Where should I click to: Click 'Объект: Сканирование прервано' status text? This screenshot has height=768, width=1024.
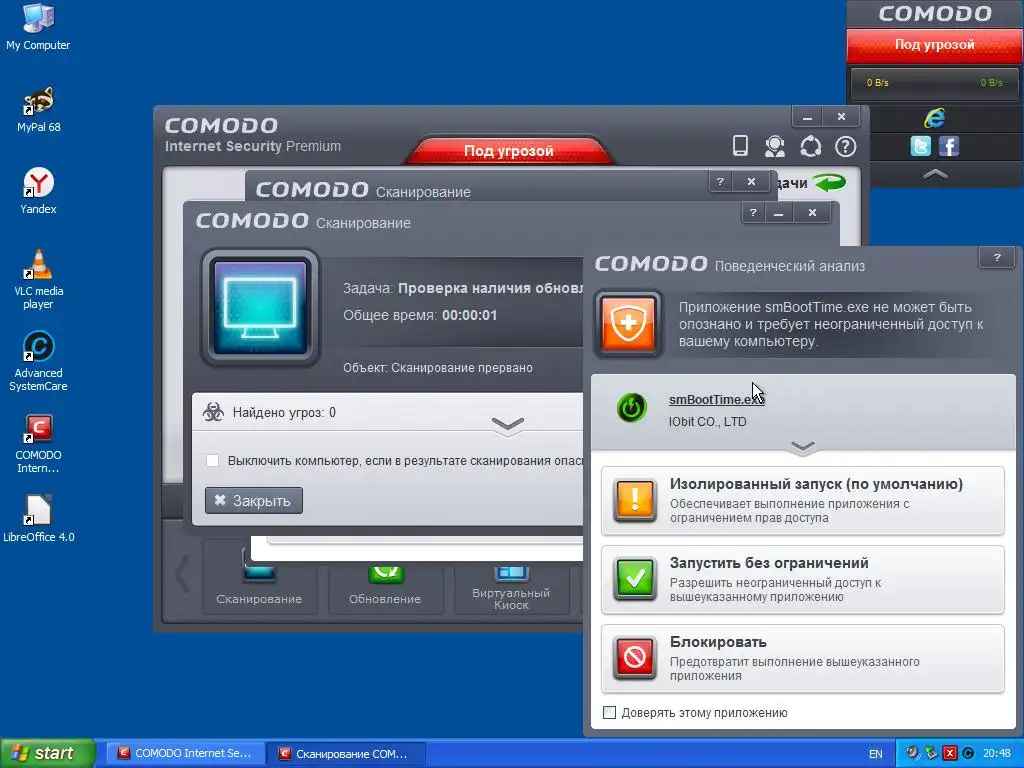coord(438,368)
